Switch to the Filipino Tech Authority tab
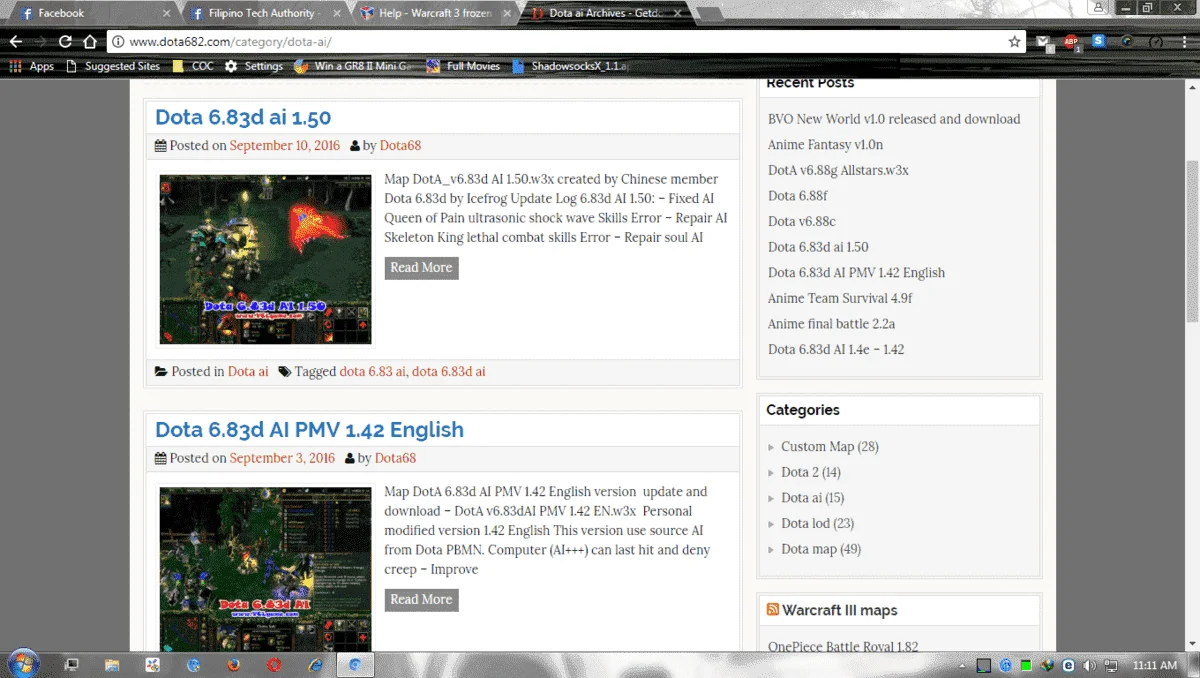Viewport: 1200px width, 678px height. 265,13
